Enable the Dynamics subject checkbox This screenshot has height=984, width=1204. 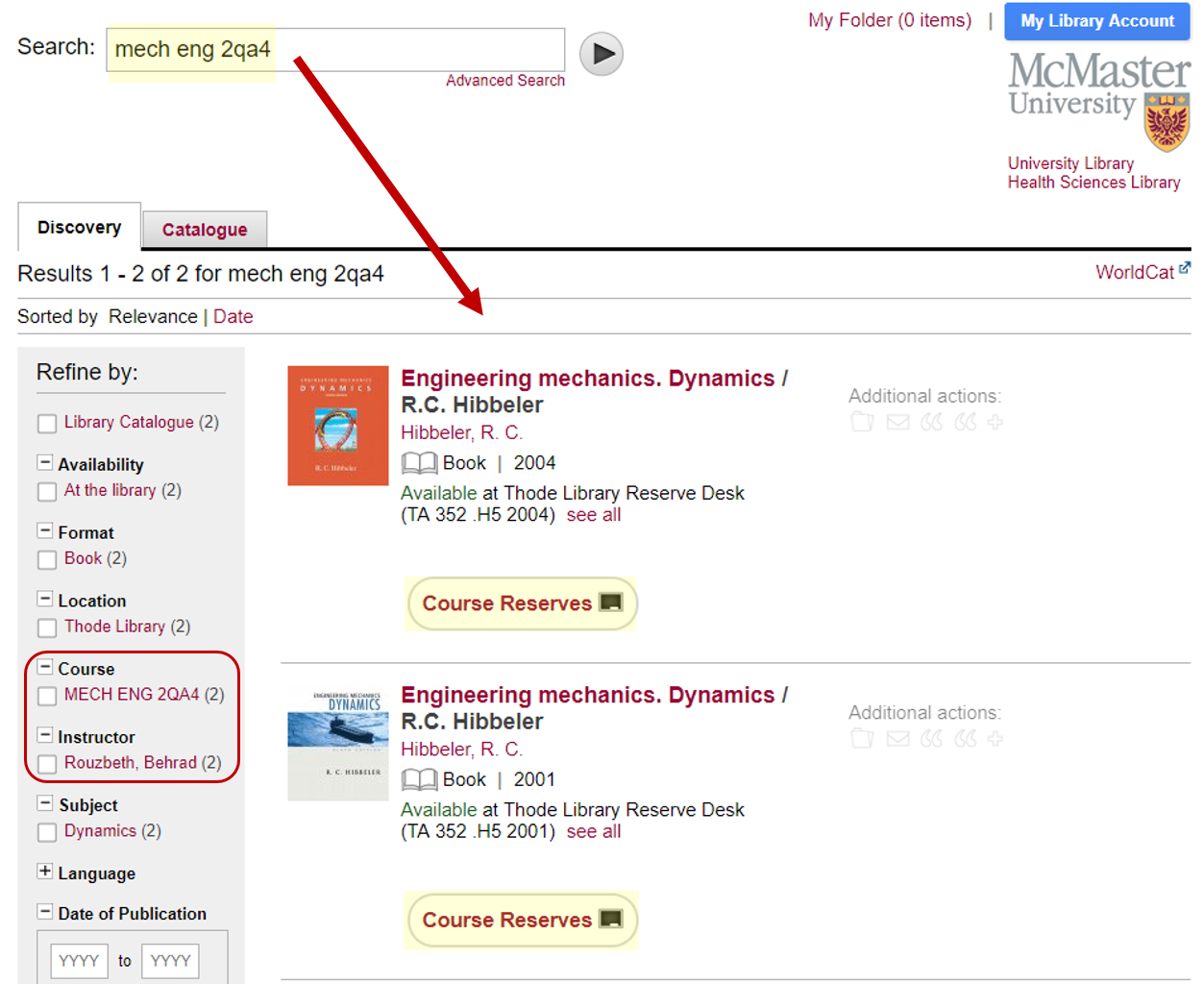tap(47, 832)
